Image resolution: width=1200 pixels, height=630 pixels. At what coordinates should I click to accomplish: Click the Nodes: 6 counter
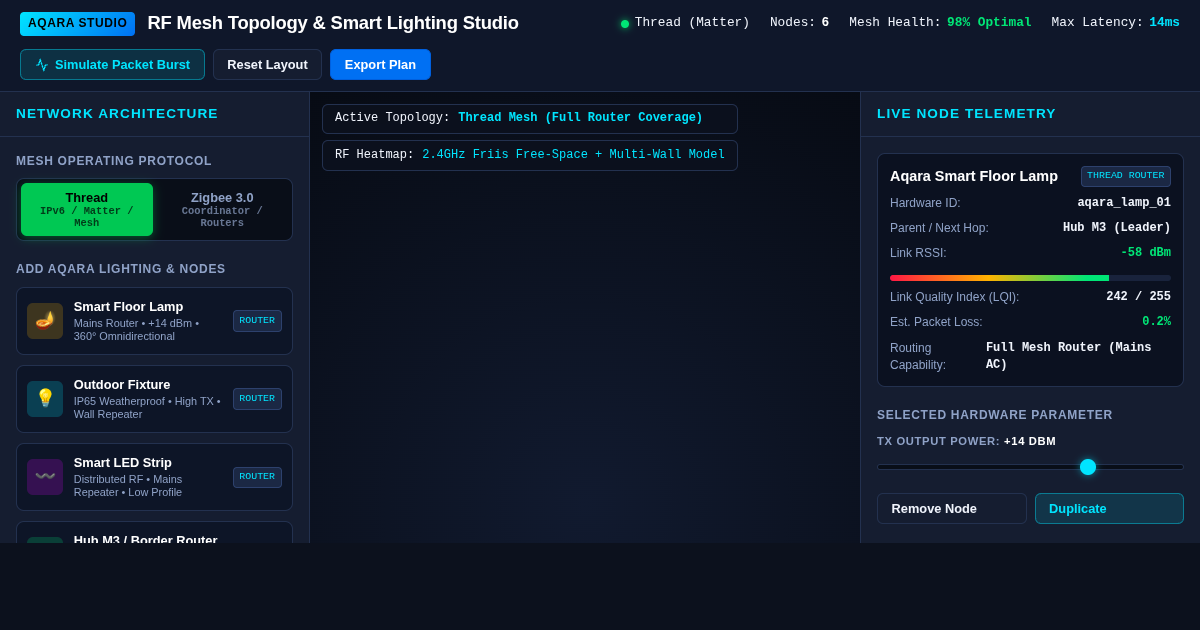799,23
